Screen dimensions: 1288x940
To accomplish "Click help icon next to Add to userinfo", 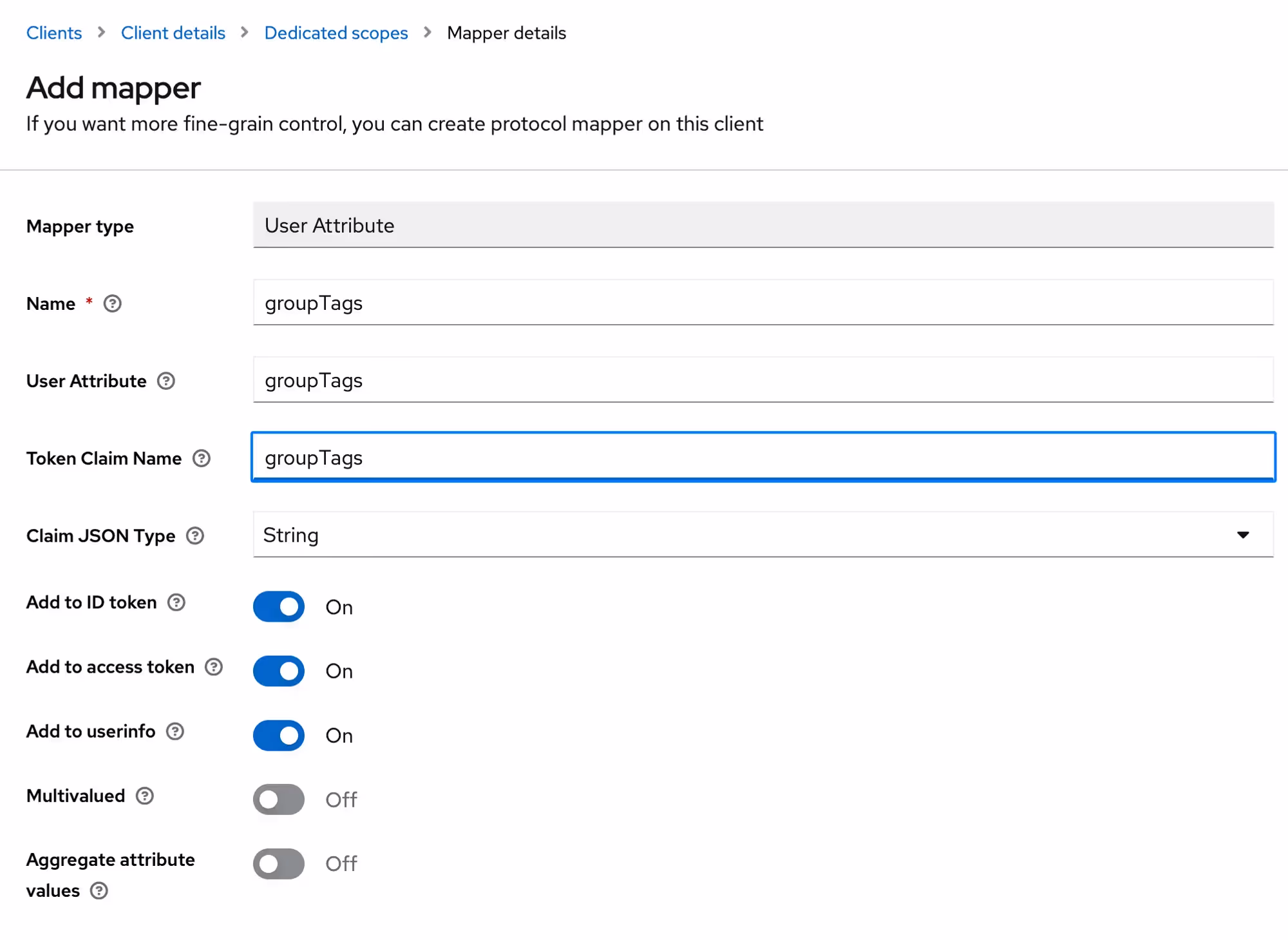I will click(x=175, y=731).
